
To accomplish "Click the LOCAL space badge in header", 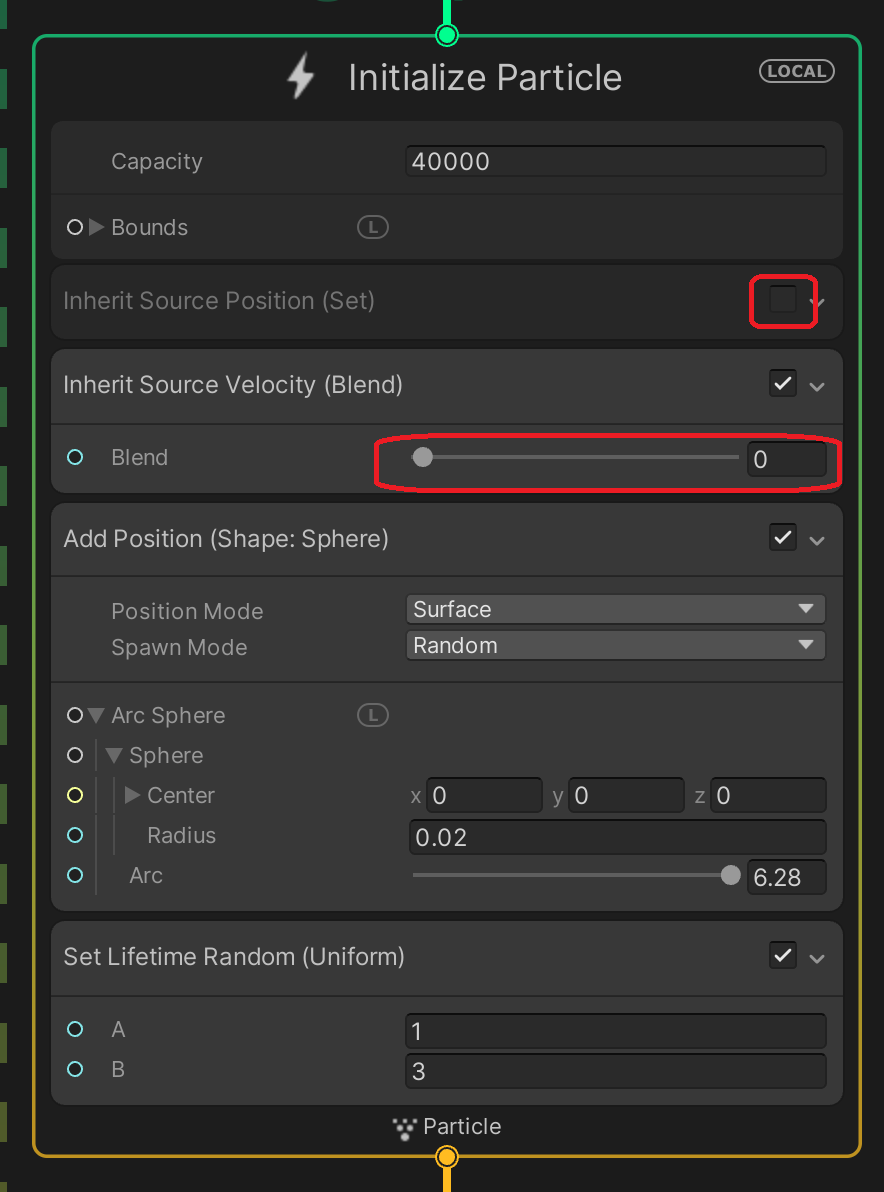I will click(797, 71).
